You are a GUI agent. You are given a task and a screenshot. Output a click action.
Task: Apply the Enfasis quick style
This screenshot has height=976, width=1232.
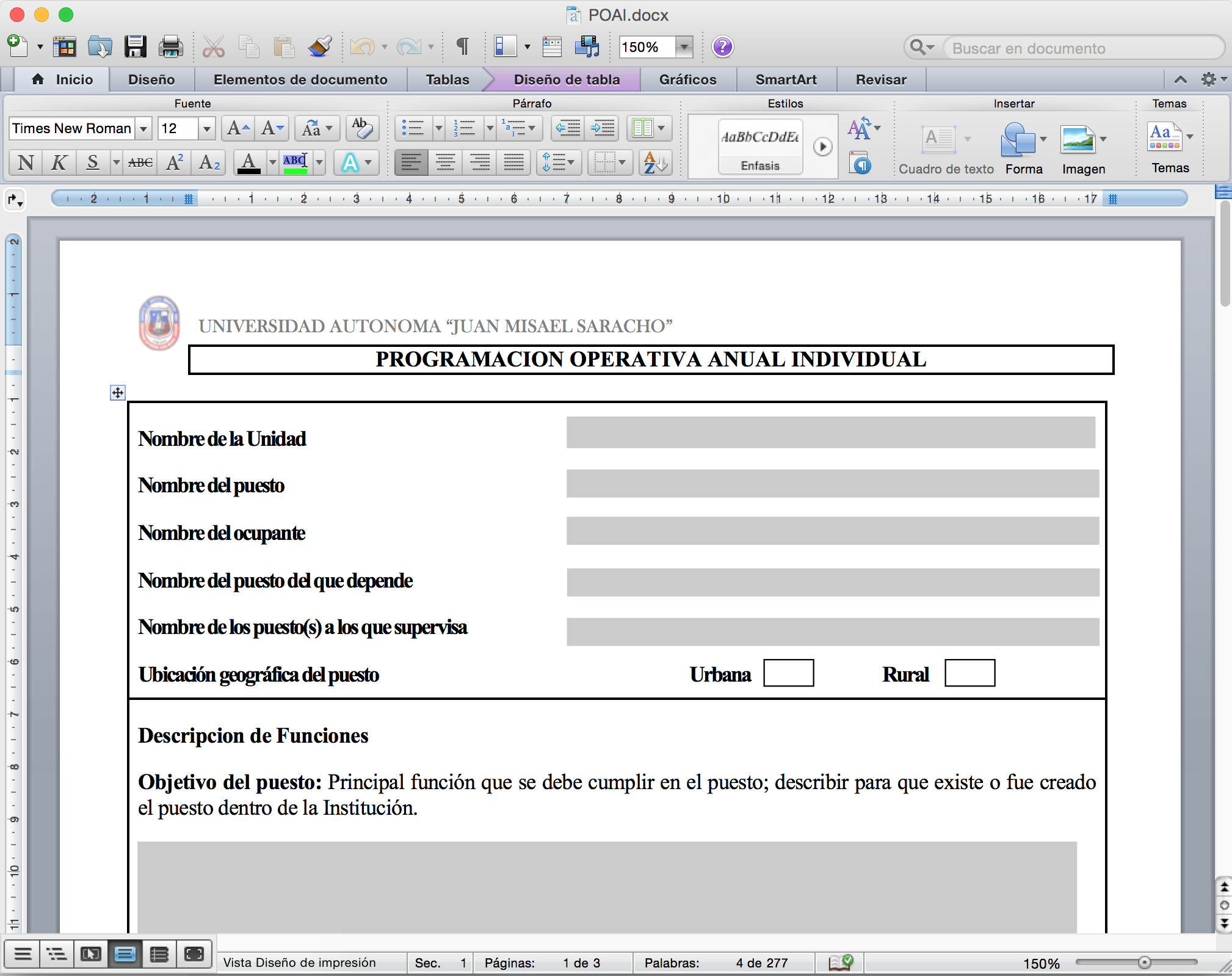point(760,147)
